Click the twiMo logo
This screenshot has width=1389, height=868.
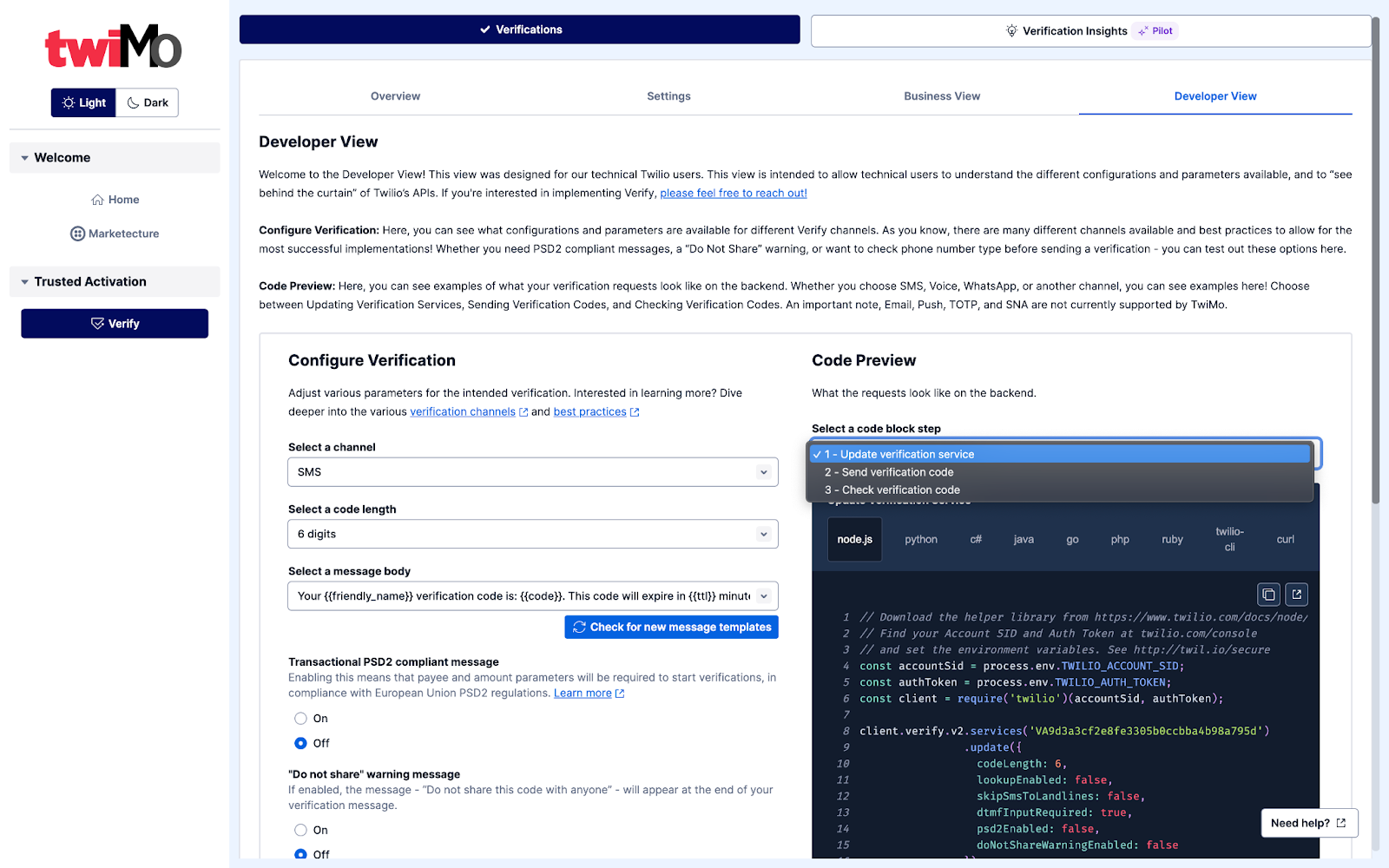(x=114, y=47)
